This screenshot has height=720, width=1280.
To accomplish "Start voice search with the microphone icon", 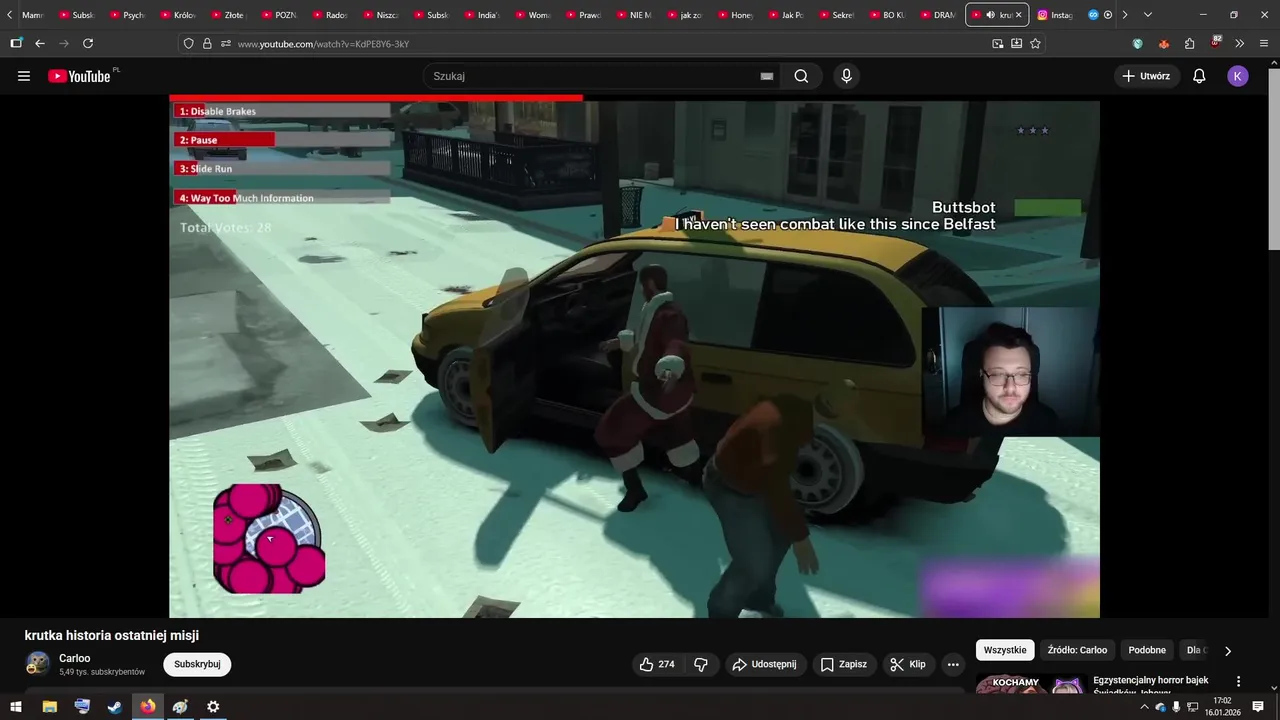I will point(847,76).
